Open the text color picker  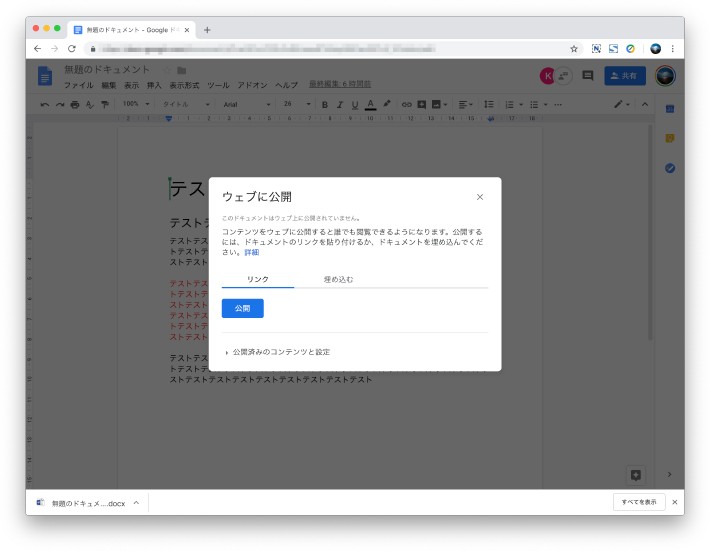(x=370, y=105)
